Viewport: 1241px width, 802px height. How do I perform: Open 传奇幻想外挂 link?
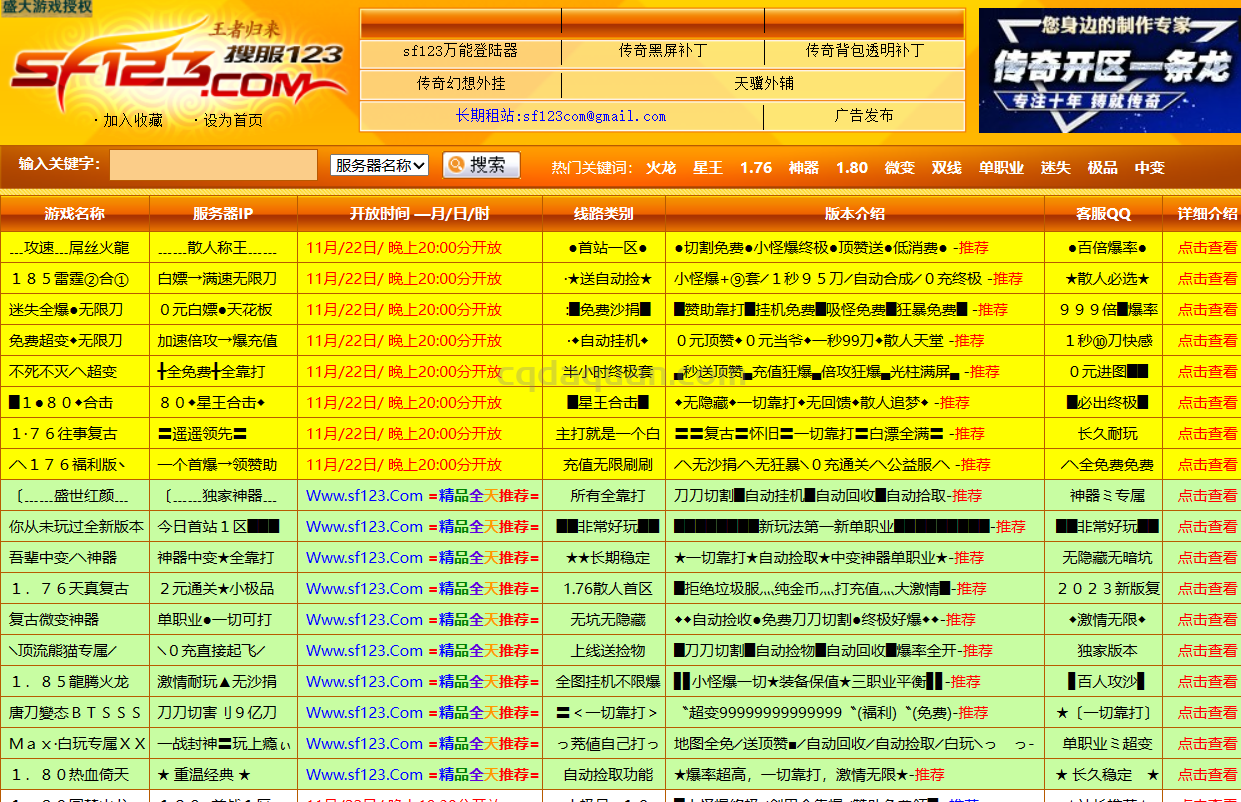[x=460, y=84]
